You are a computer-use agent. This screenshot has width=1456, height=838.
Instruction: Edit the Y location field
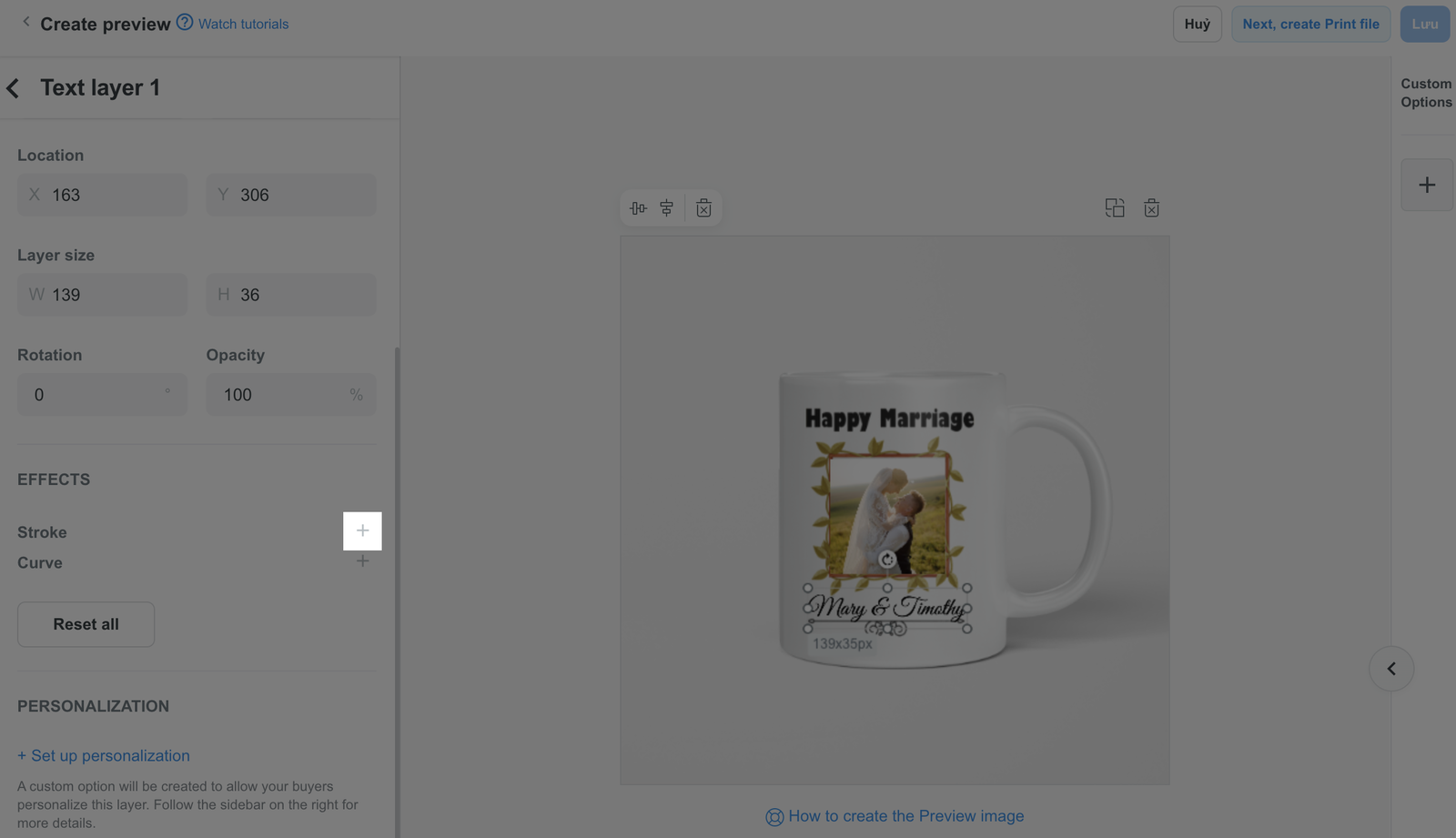291,195
